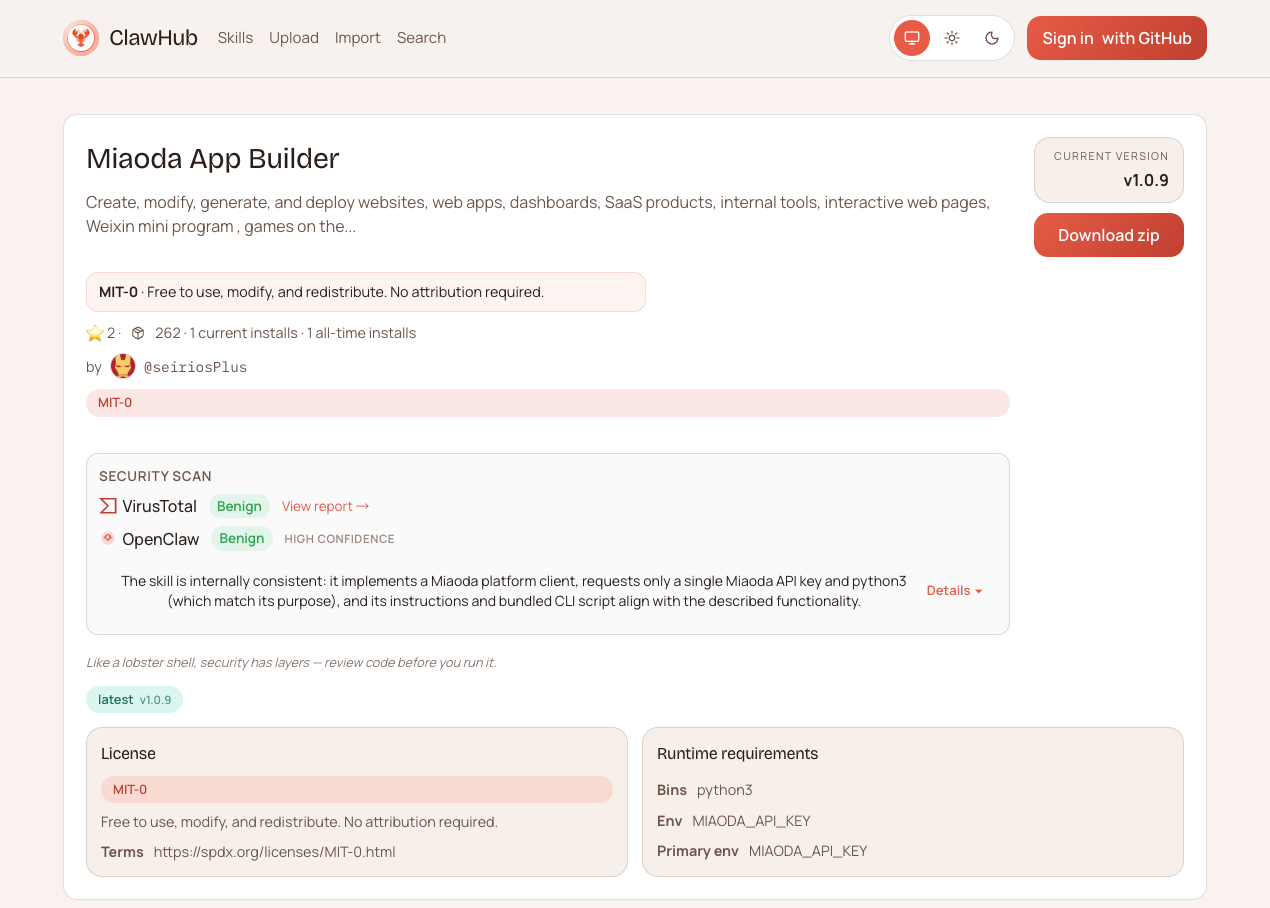Expand the security scan Details dropdown
This screenshot has width=1270, height=908.
click(954, 590)
